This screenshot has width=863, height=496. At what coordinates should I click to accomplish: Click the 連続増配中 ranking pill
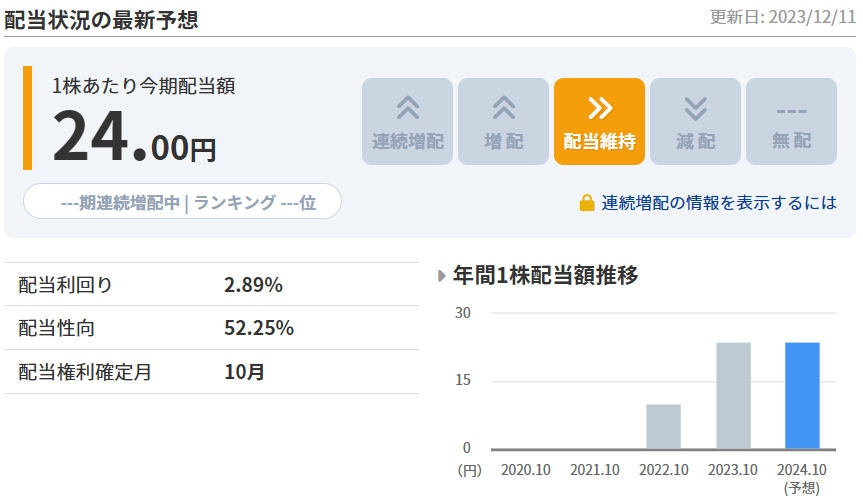coord(182,201)
